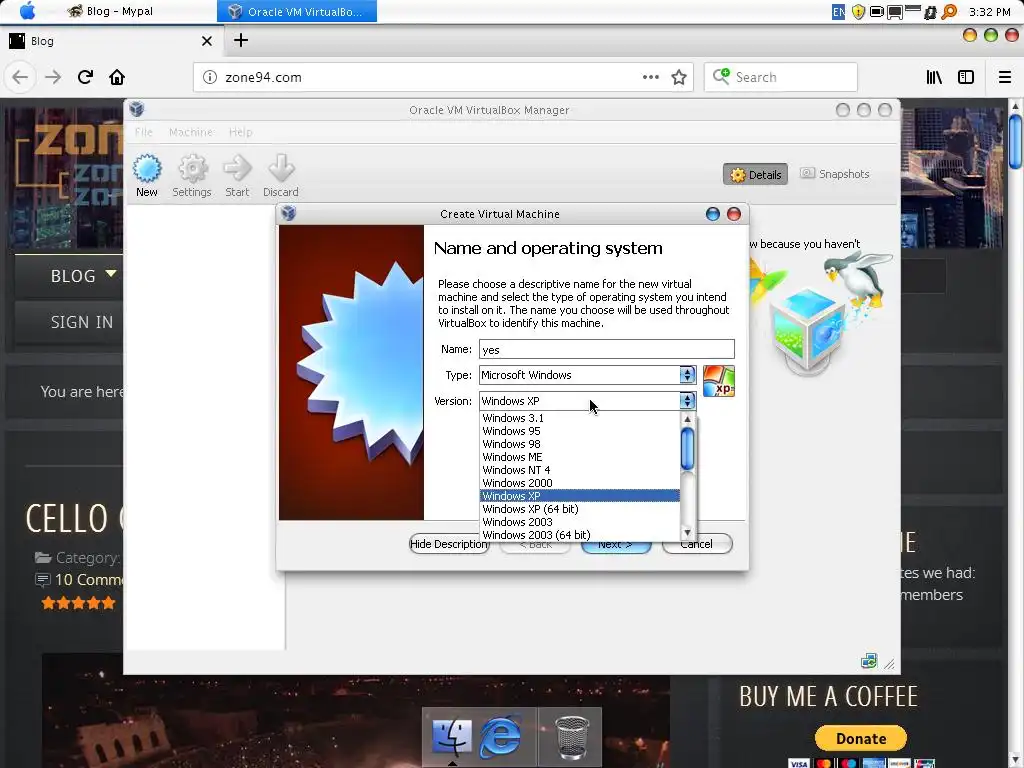Open the Machine menu in VirtualBox Manager
The image size is (1024, 768).
(x=191, y=132)
